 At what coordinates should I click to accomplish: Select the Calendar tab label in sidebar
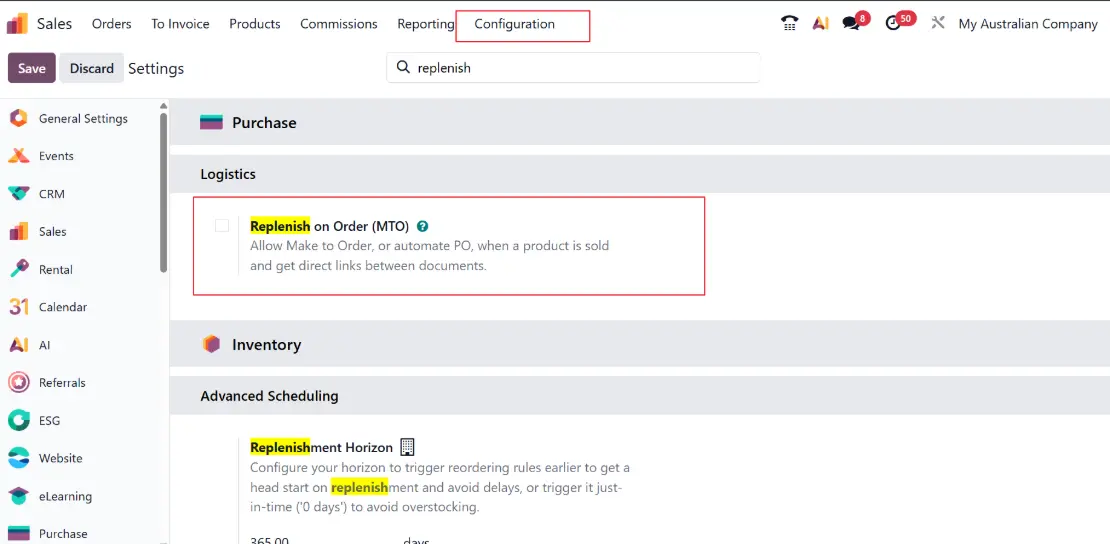pyautogui.click(x=63, y=307)
